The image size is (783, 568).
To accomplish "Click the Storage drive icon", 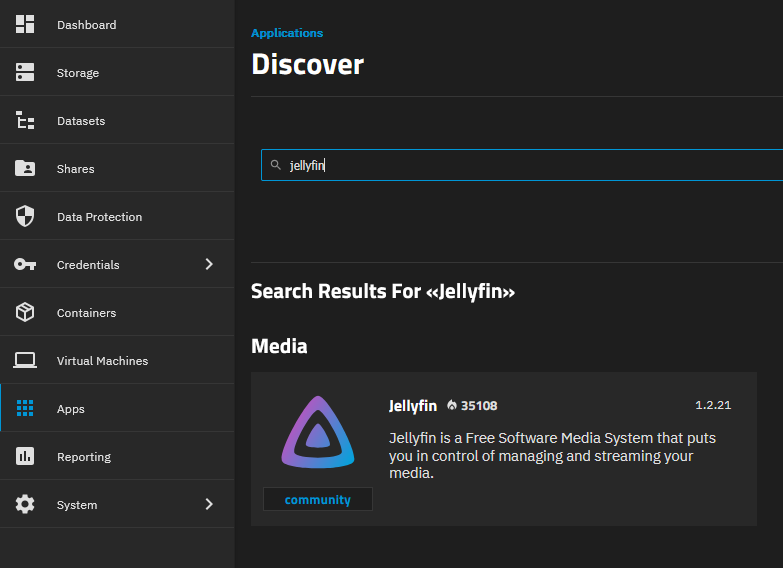I will 25,72.
